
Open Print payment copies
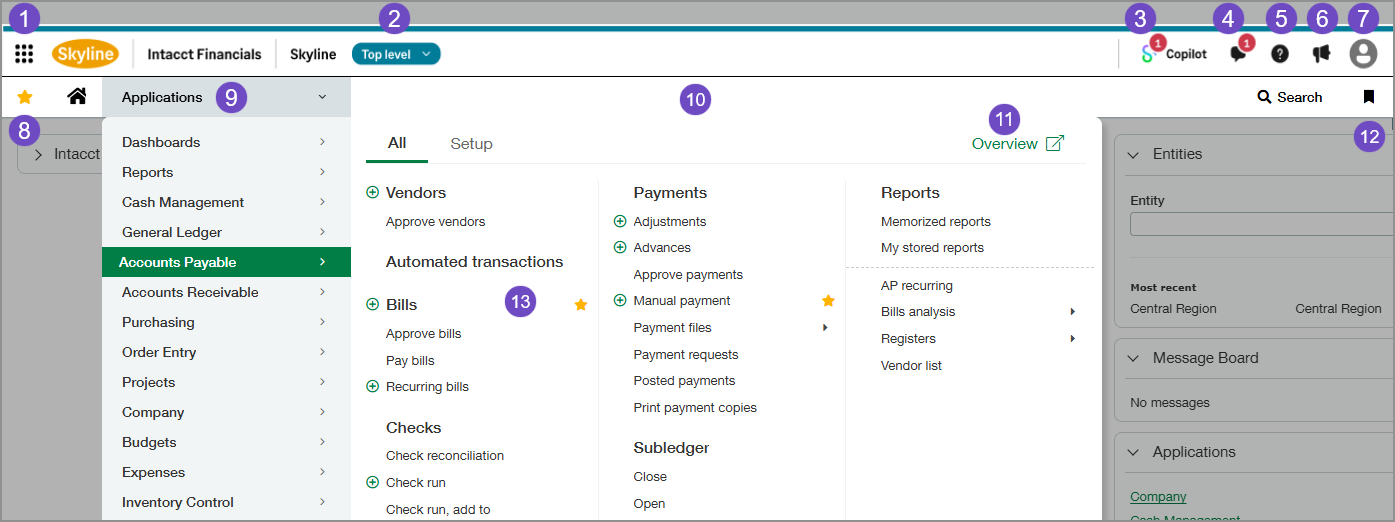695,408
